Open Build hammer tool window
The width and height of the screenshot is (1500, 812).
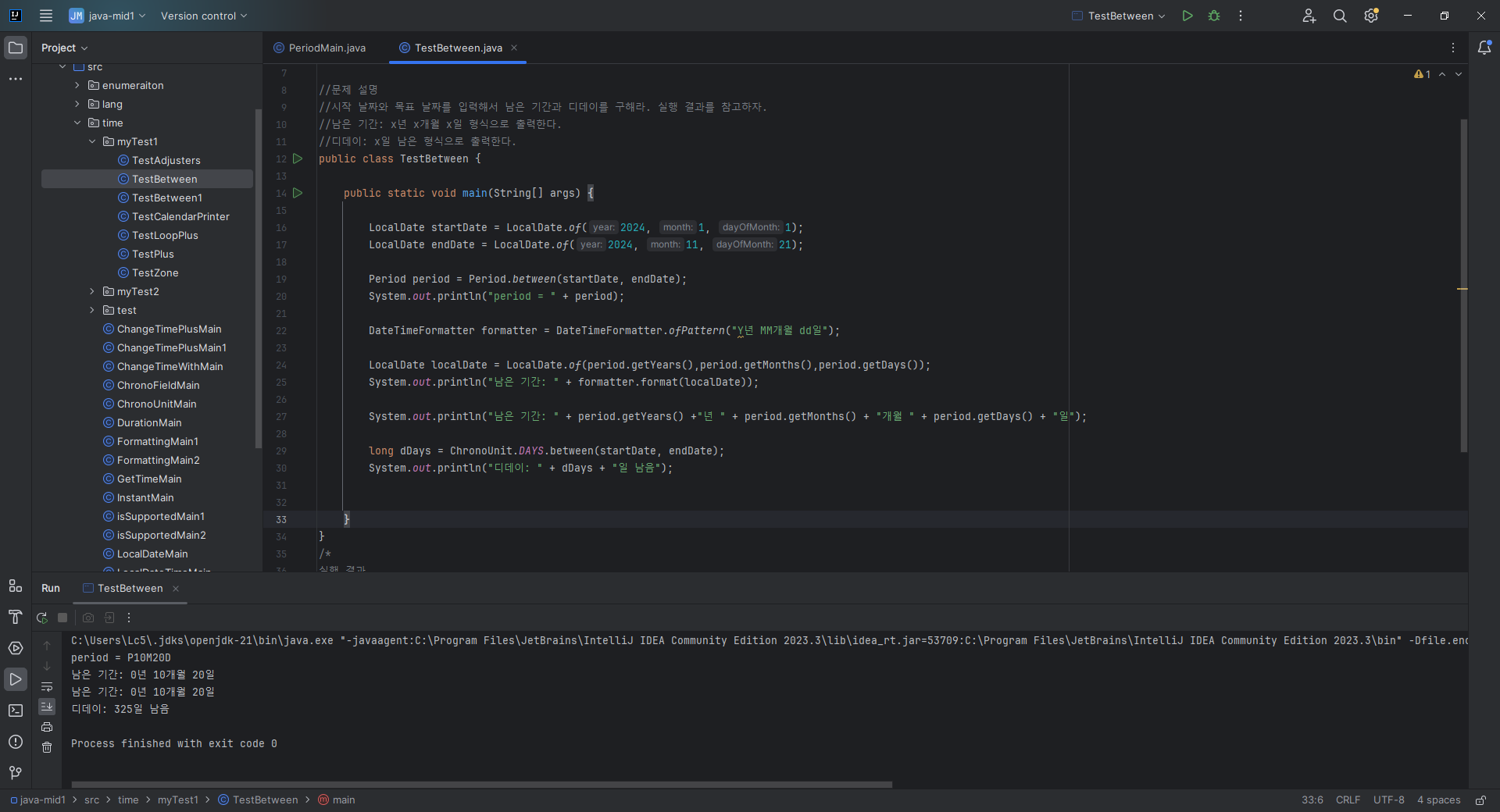(x=16, y=617)
